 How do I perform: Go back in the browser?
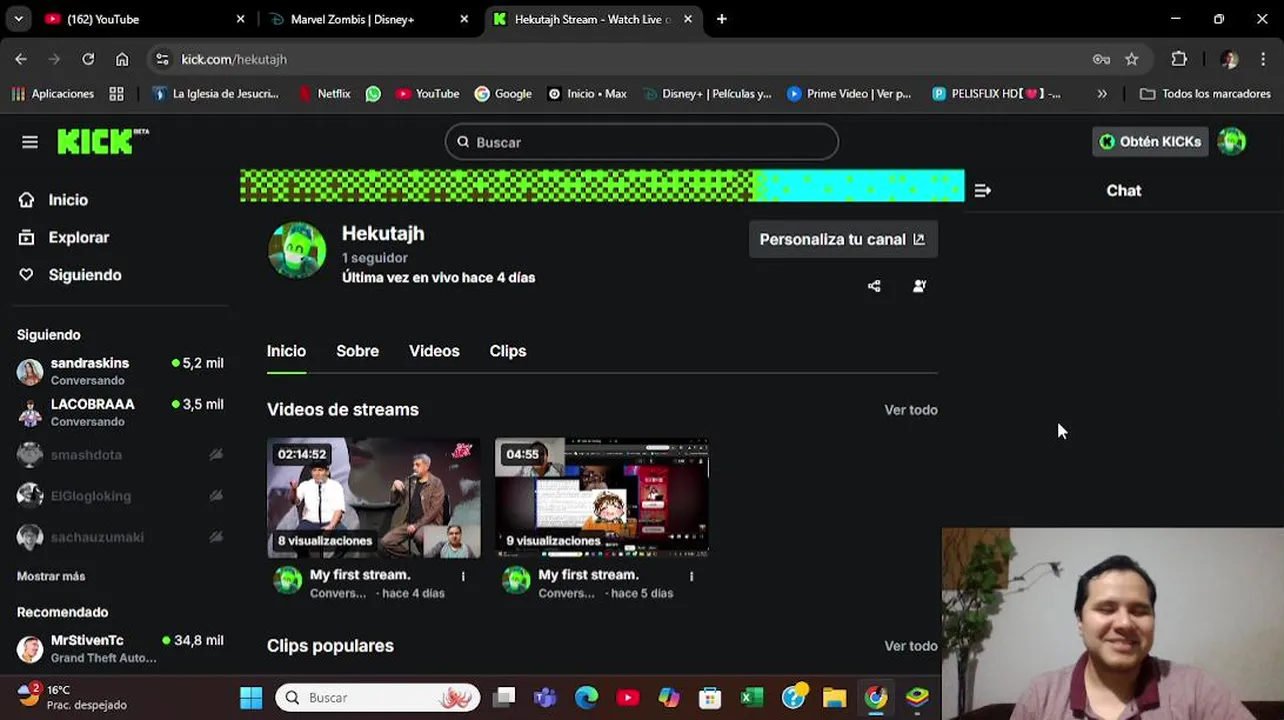[x=21, y=59]
